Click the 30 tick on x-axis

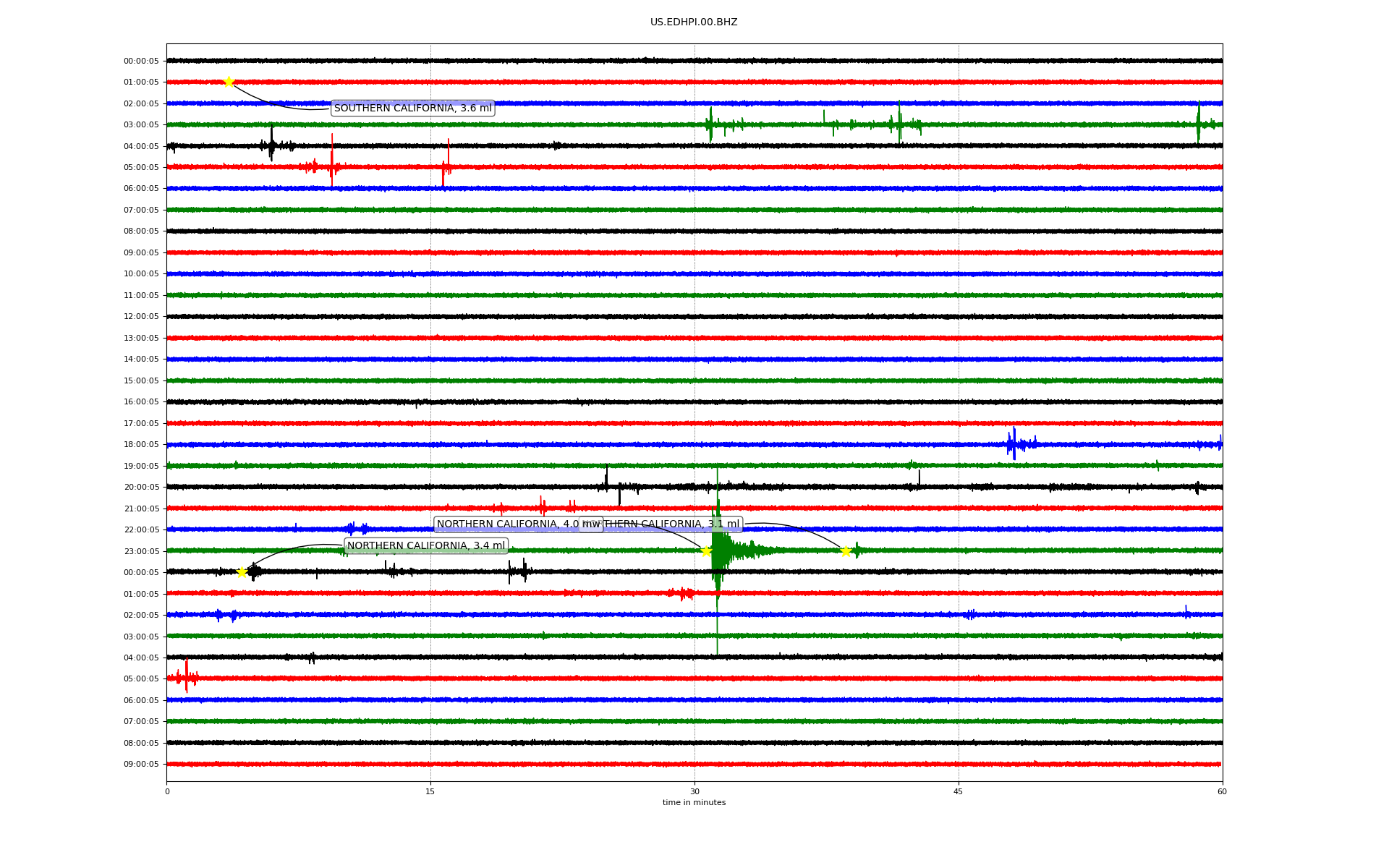click(694, 791)
